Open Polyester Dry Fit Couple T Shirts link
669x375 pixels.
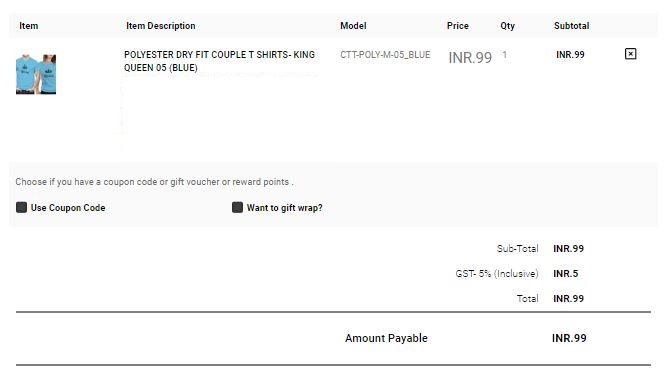[x=219, y=61]
